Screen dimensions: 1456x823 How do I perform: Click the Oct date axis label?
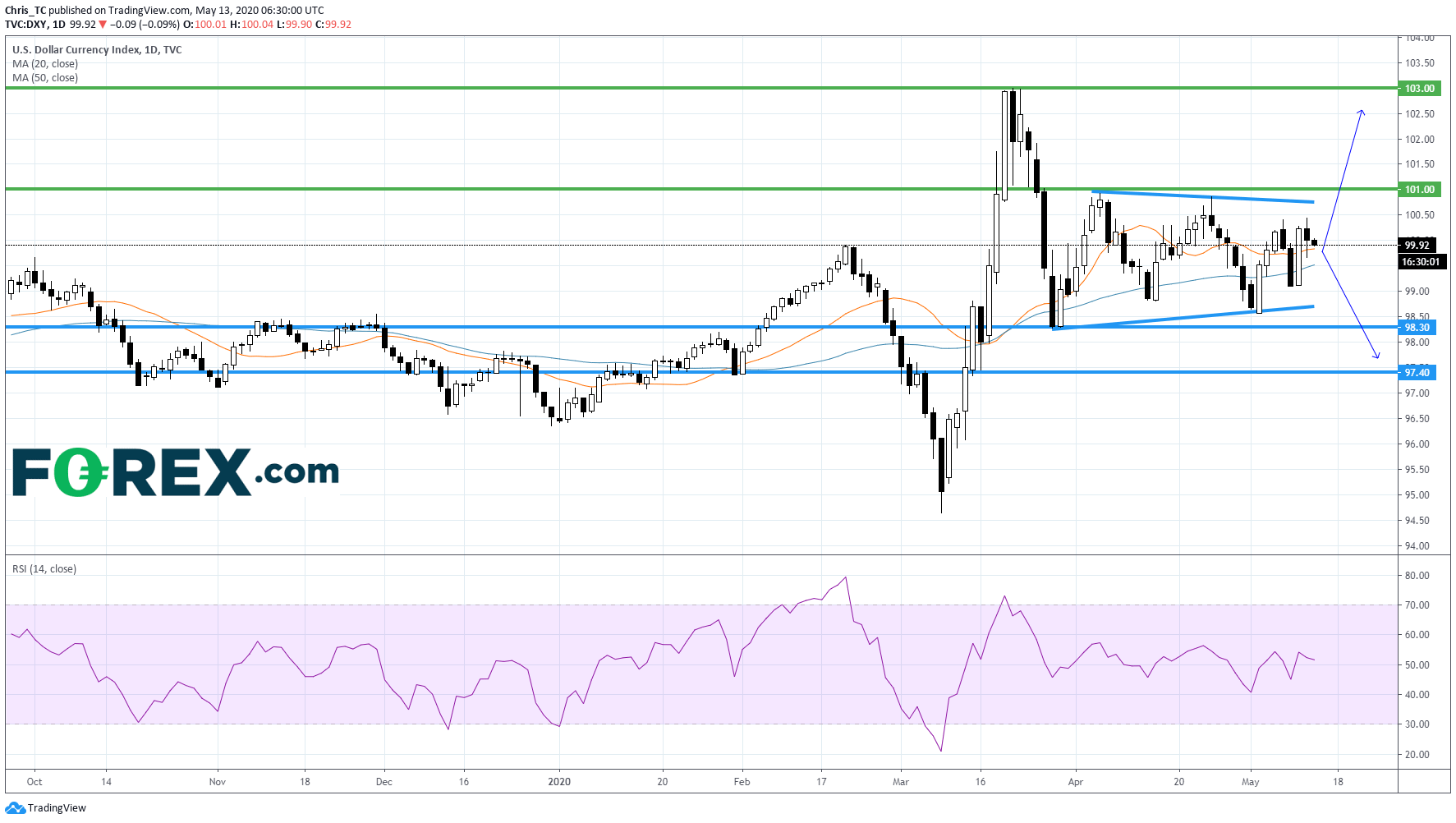34,782
